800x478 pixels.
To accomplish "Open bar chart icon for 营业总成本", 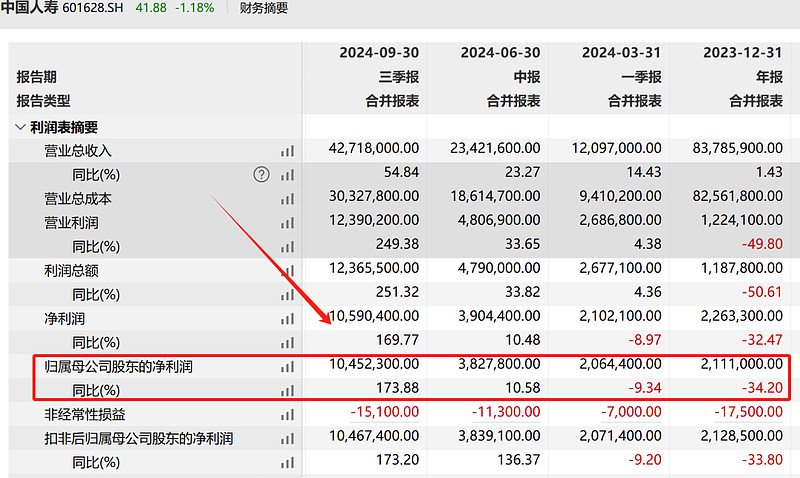I will (x=288, y=199).
